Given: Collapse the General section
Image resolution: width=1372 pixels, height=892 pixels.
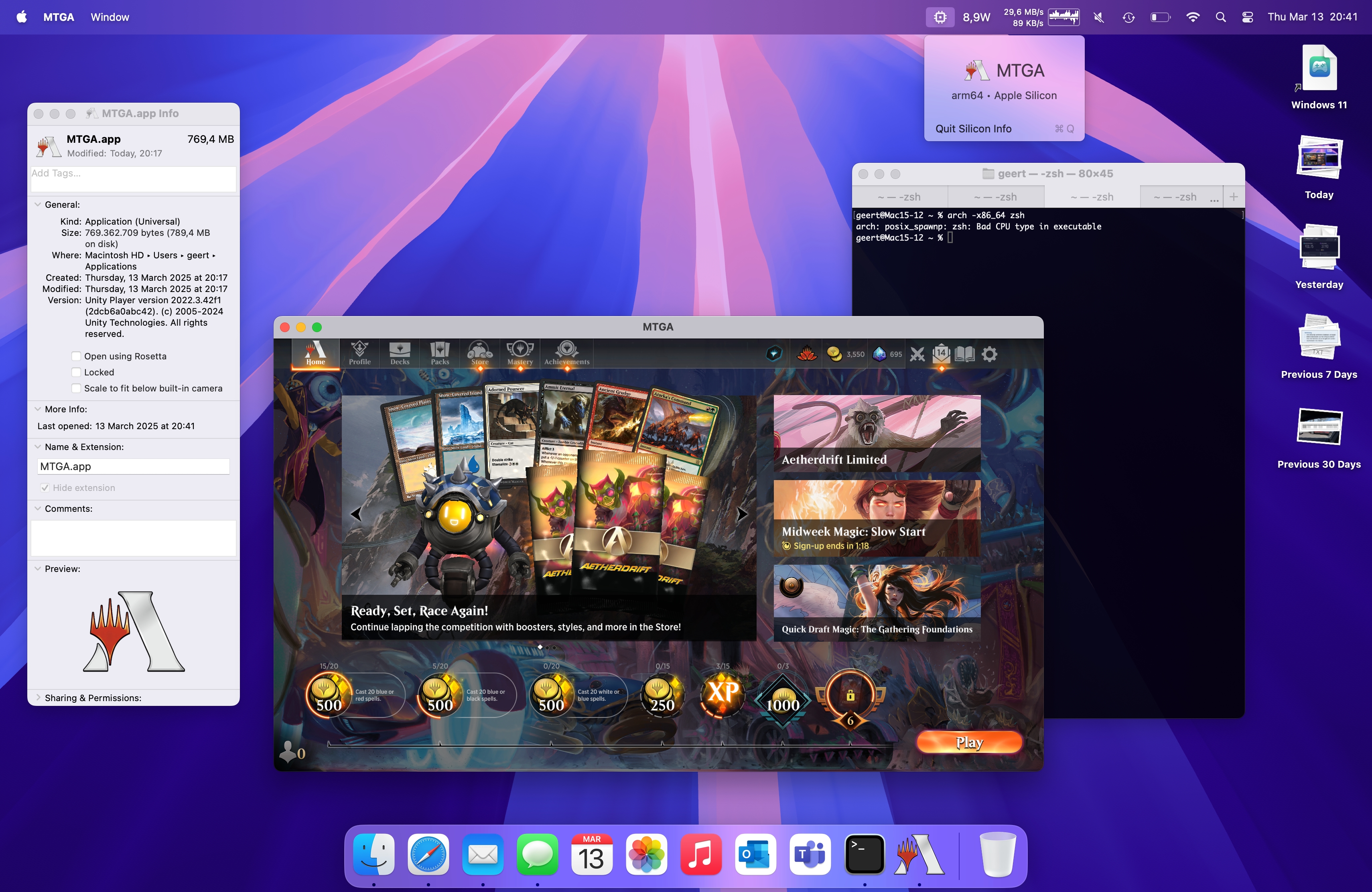Looking at the screenshot, I should coord(38,205).
